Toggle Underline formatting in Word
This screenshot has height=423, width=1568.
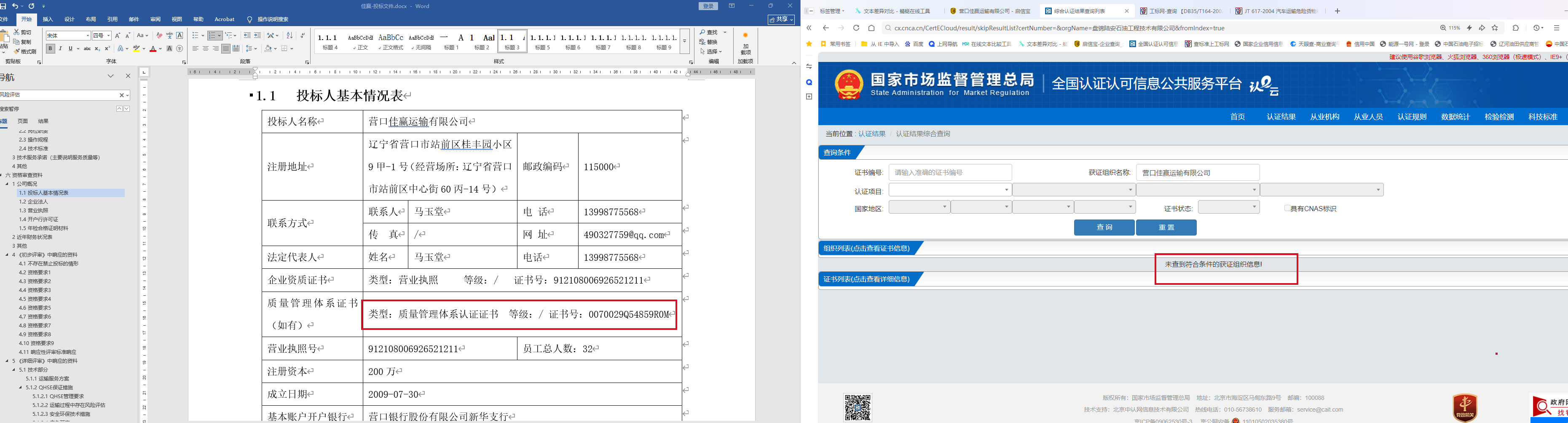tap(71, 49)
